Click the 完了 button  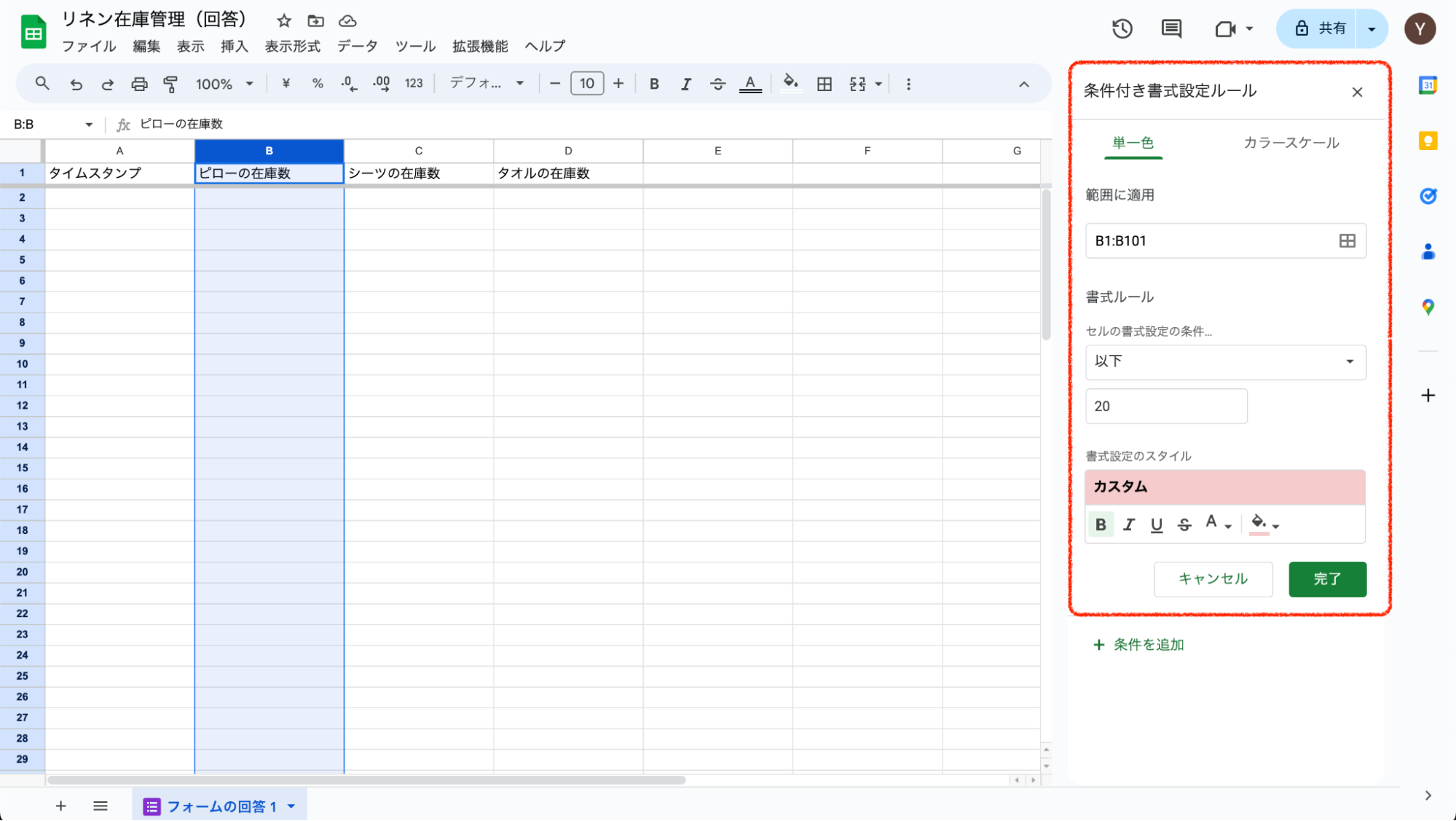click(x=1327, y=579)
